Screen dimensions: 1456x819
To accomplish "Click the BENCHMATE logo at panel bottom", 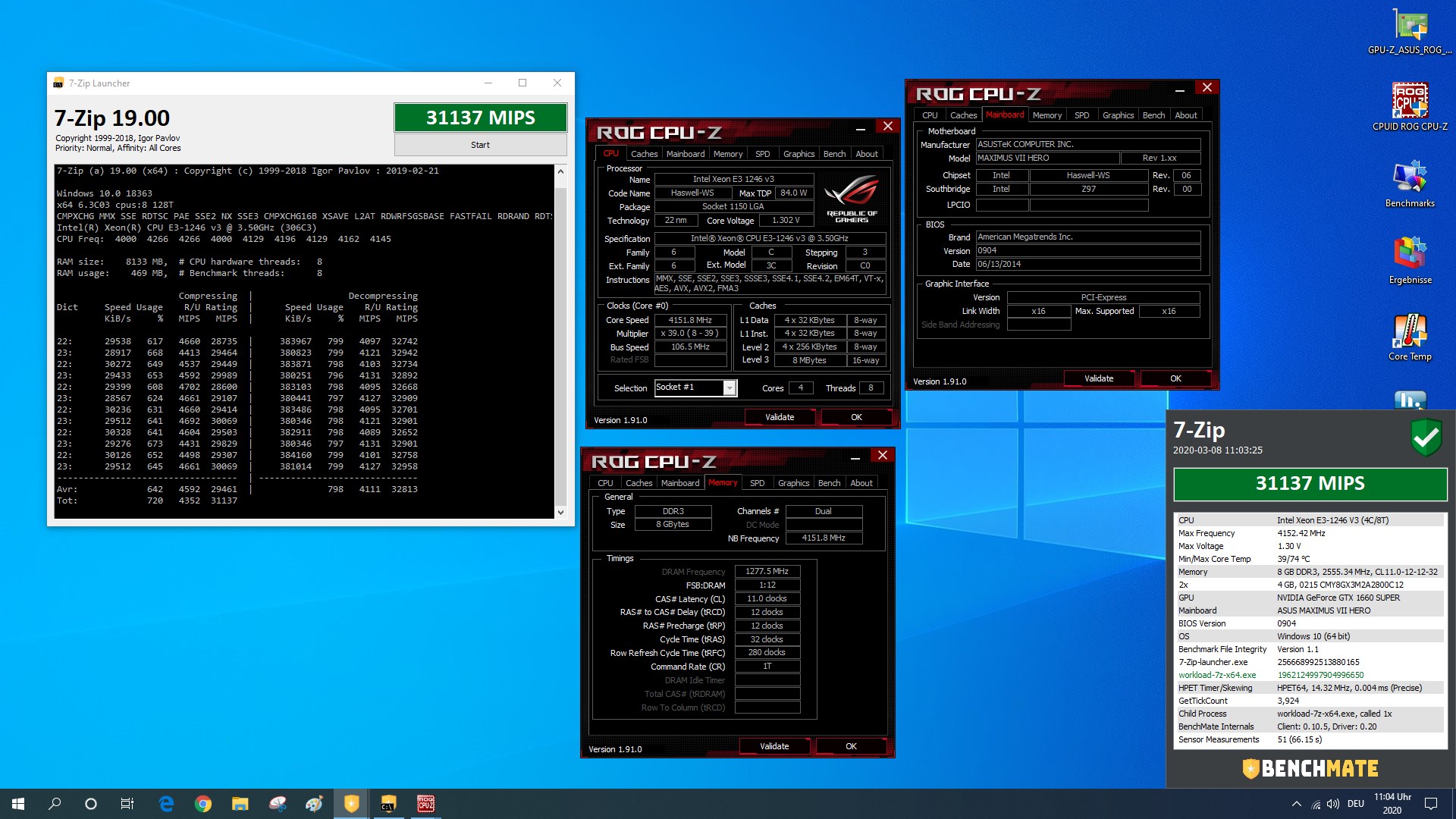I will pos(1310,768).
